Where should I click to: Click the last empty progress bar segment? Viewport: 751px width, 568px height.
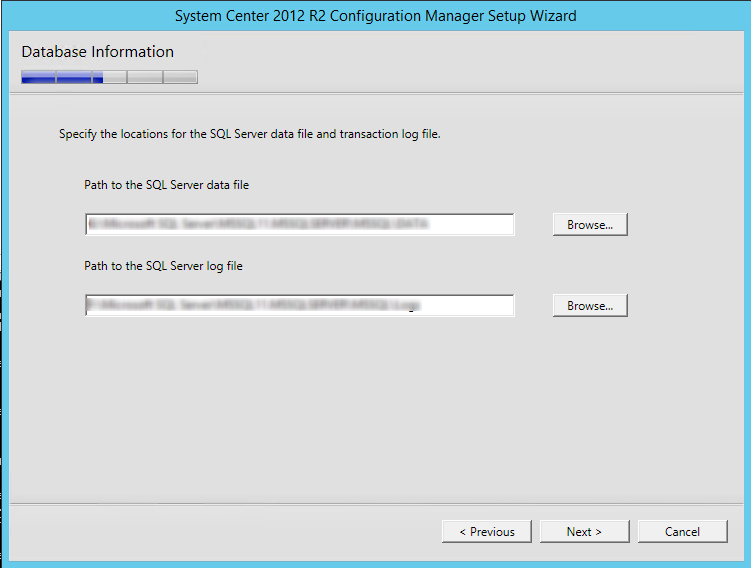[x=180, y=77]
